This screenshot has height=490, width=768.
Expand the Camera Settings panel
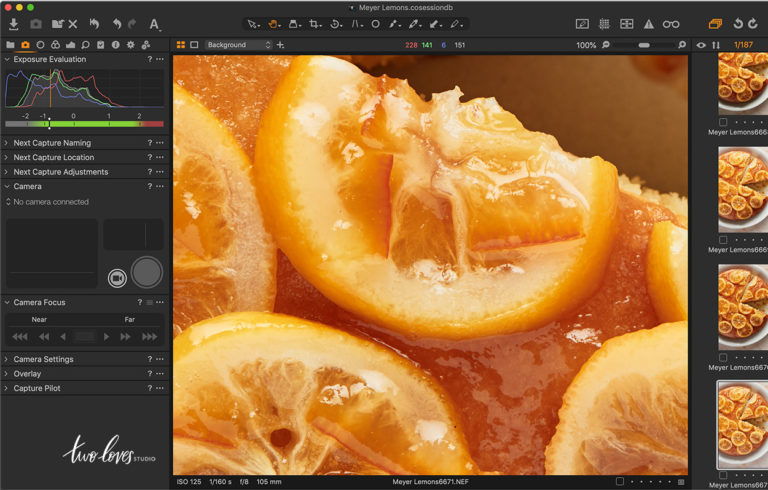tap(6, 359)
